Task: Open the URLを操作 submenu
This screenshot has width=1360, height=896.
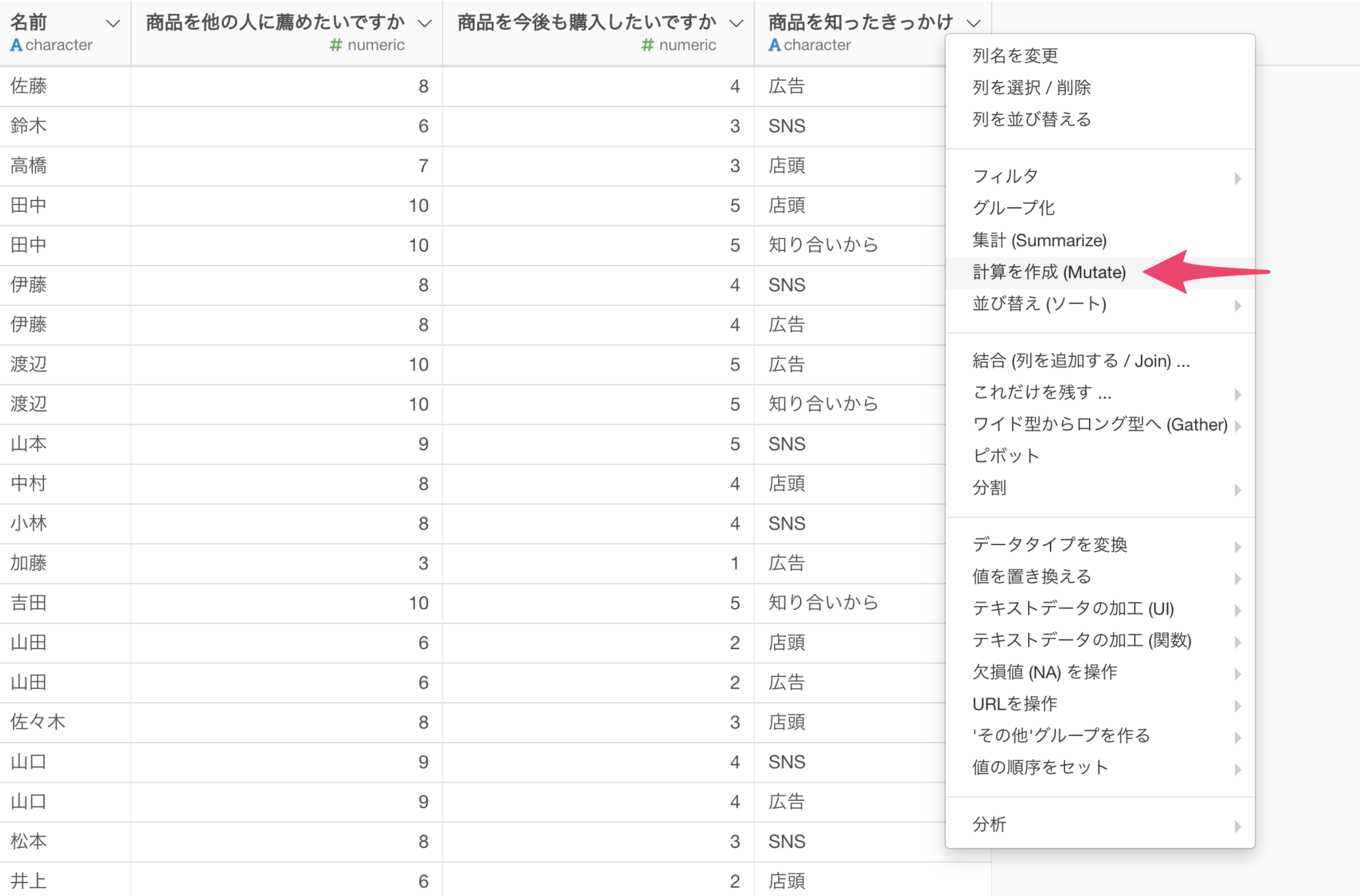Action: pos(1100,705)
